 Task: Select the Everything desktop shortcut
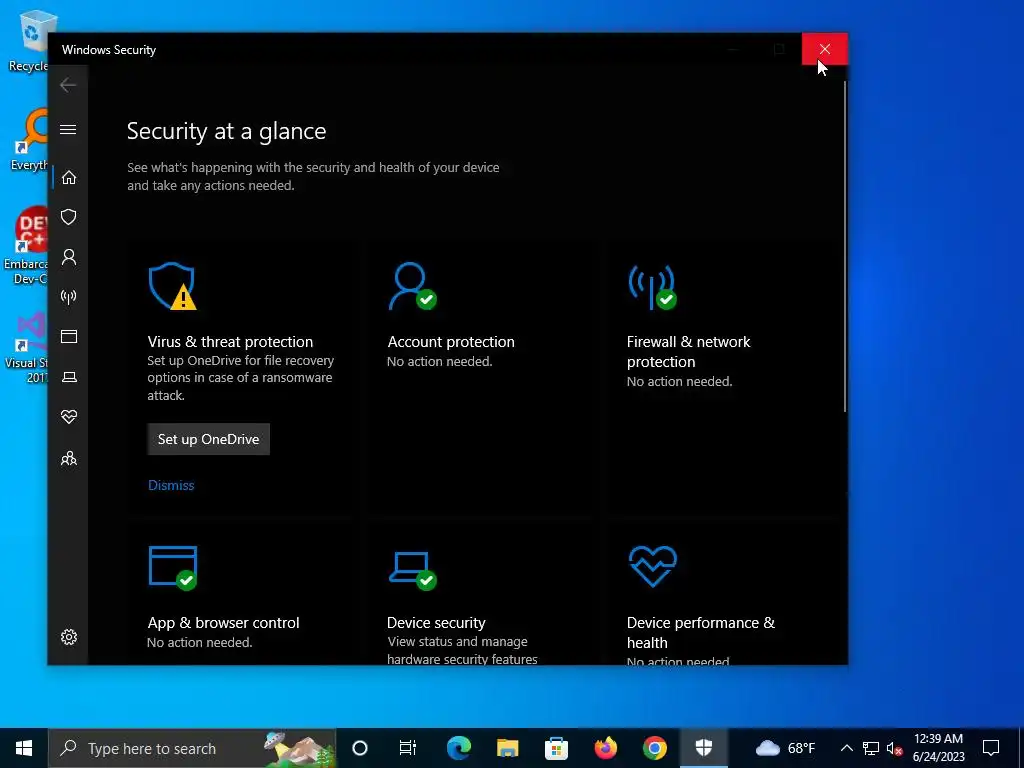(x=29, y=140)
